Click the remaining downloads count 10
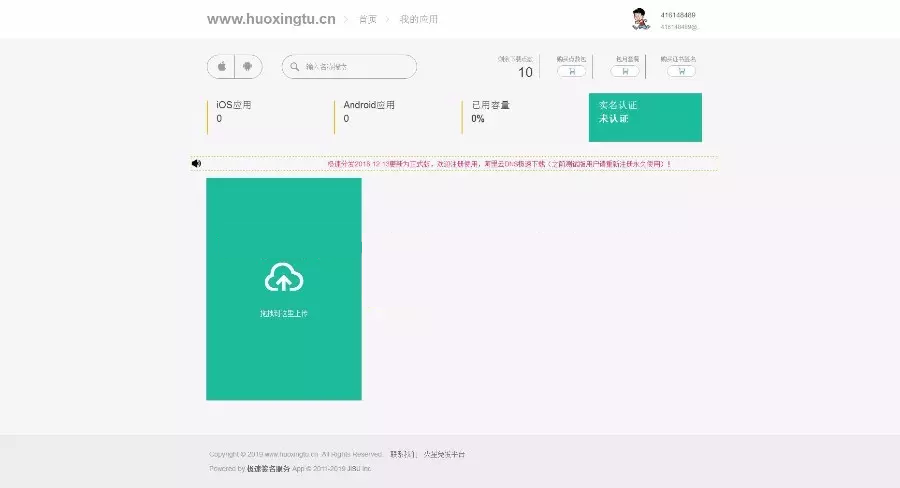Image resolution: width=900 pixels, height=488 pixels. click(x=525, y=72)
